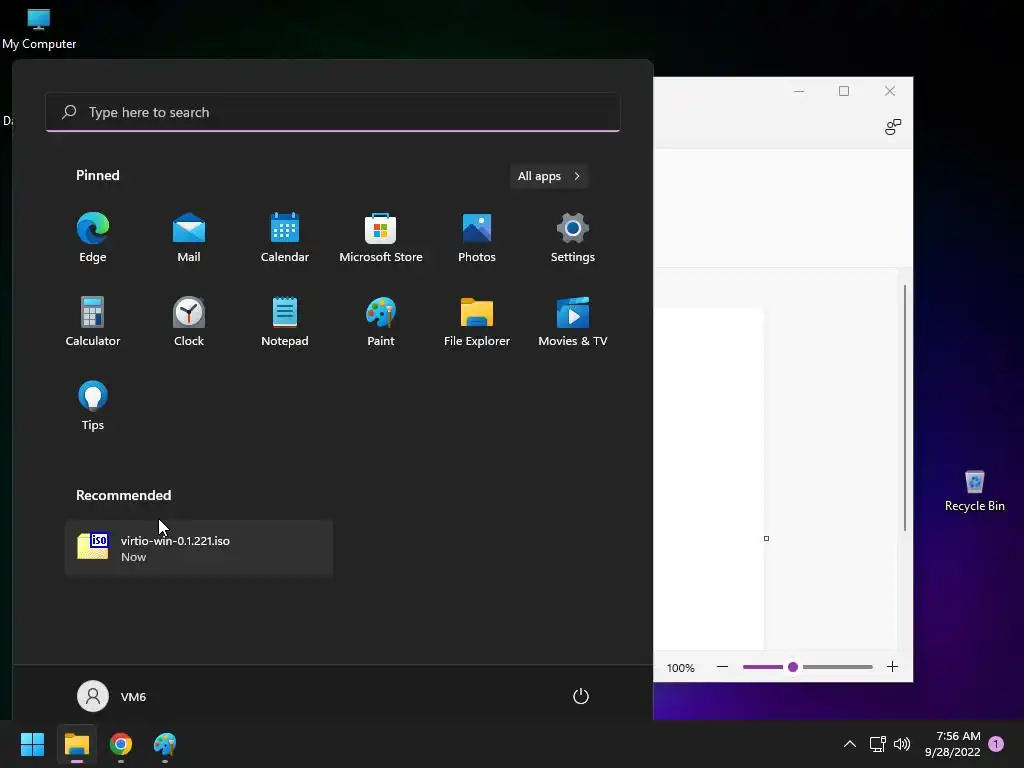1024x768 pixels.
Task: Maximize the Paint window
Action: pyautogui.click(x=844, y=91)
